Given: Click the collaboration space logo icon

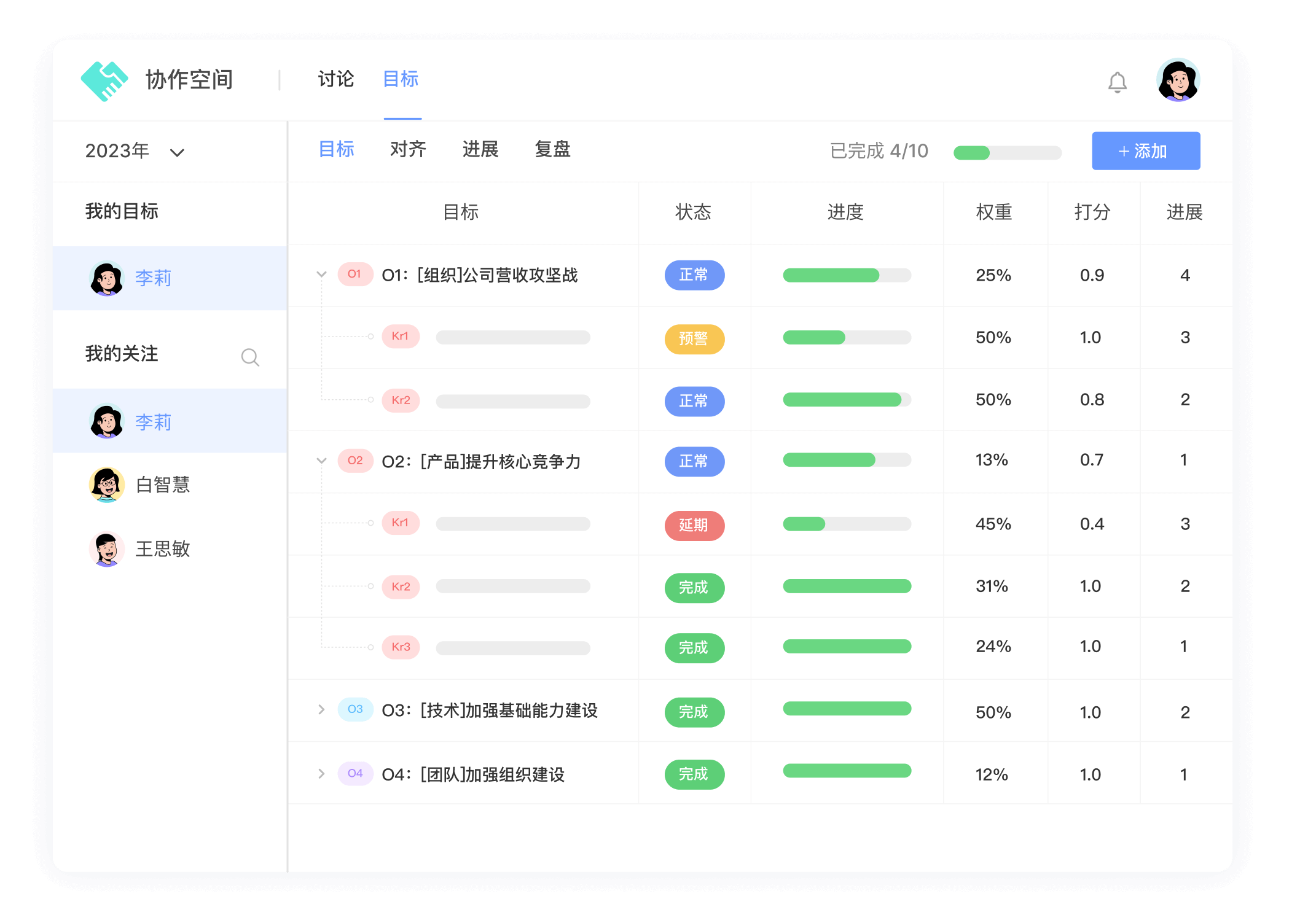Looking at the screenshot, I should [104, 80].
